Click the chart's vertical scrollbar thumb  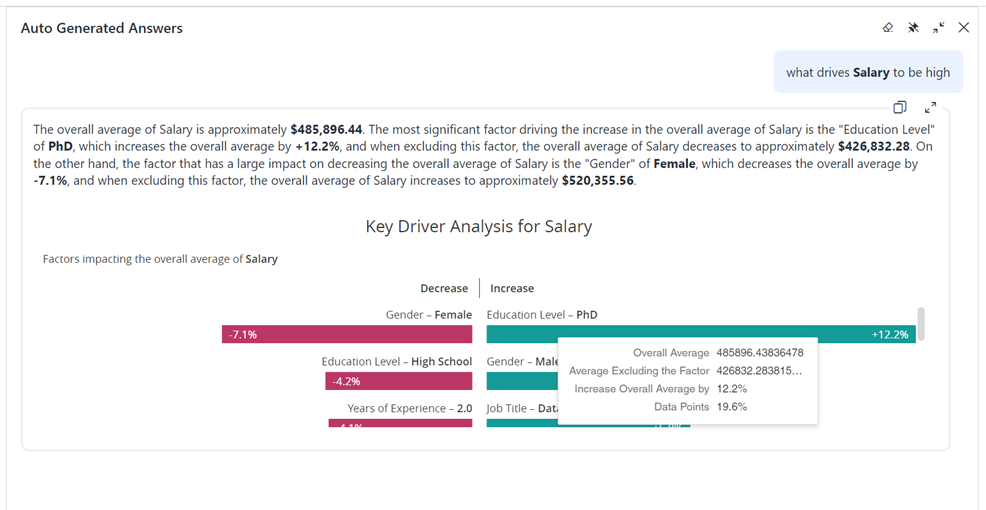click(921, 323)
